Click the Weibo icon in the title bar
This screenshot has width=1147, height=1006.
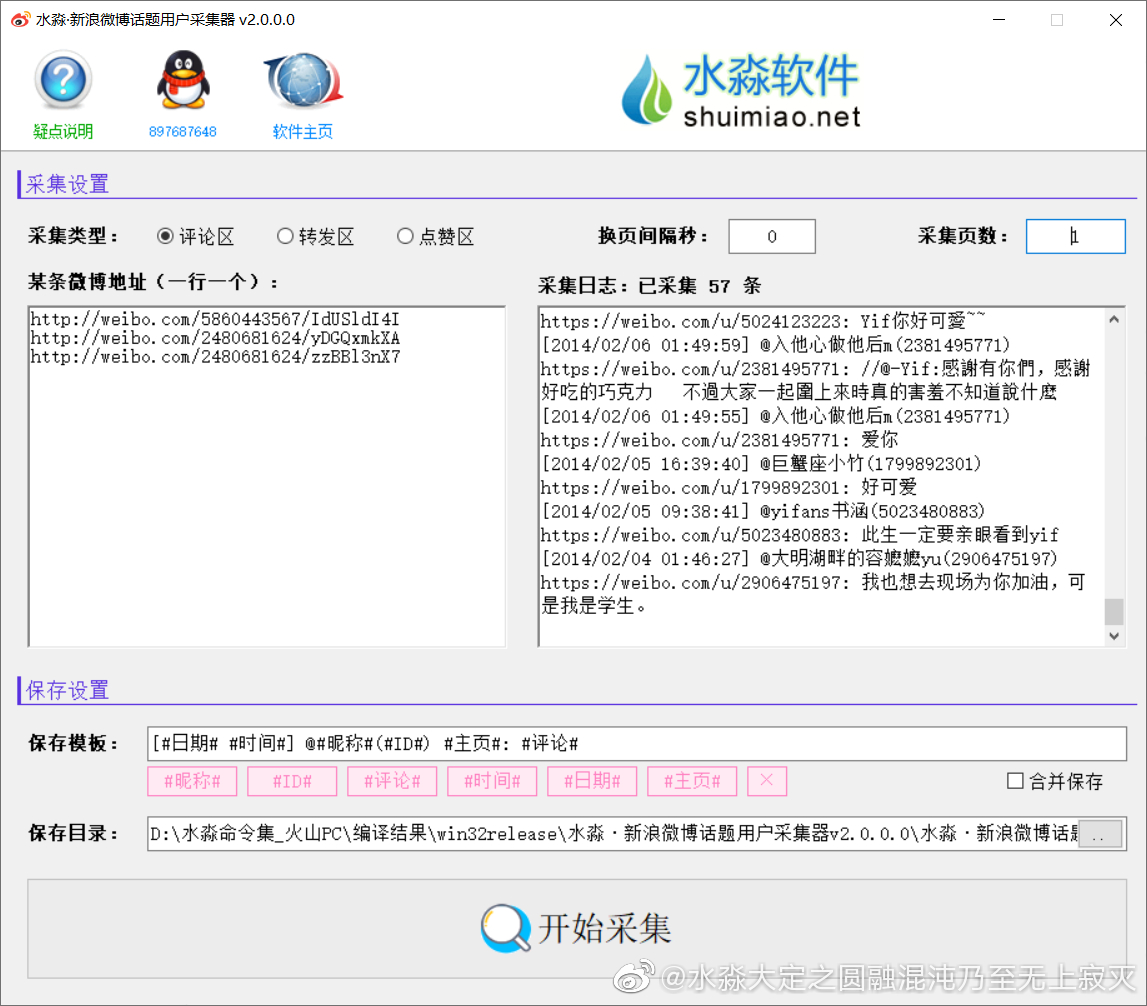20,19
